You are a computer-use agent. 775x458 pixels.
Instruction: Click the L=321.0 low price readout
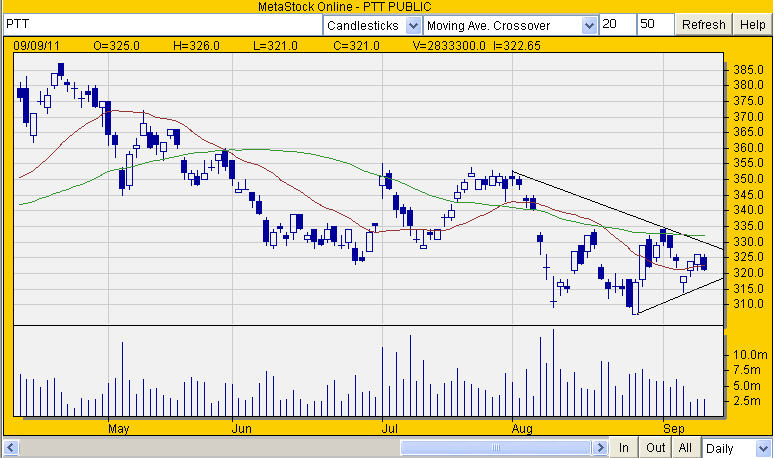pos(275,46)
